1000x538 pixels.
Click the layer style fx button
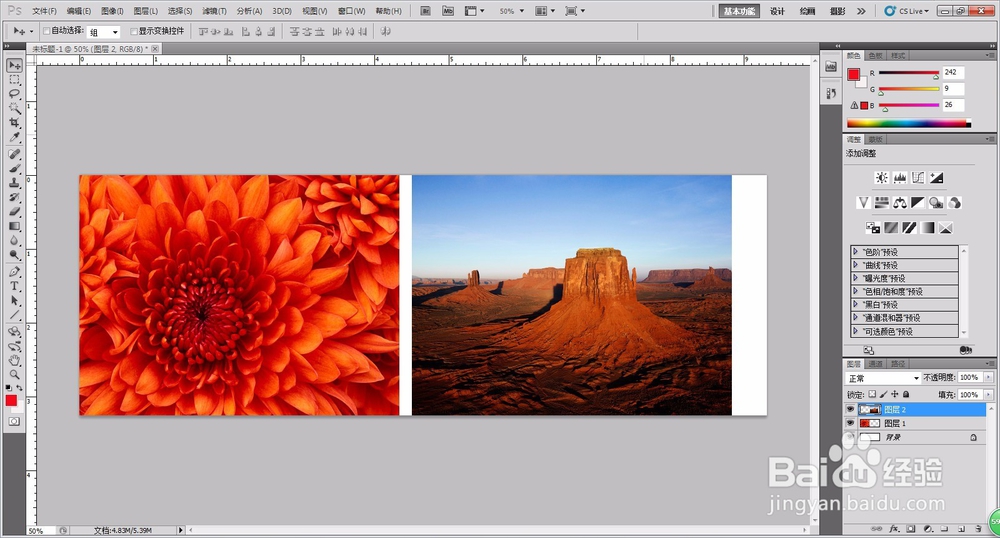(x=894, y=528)
